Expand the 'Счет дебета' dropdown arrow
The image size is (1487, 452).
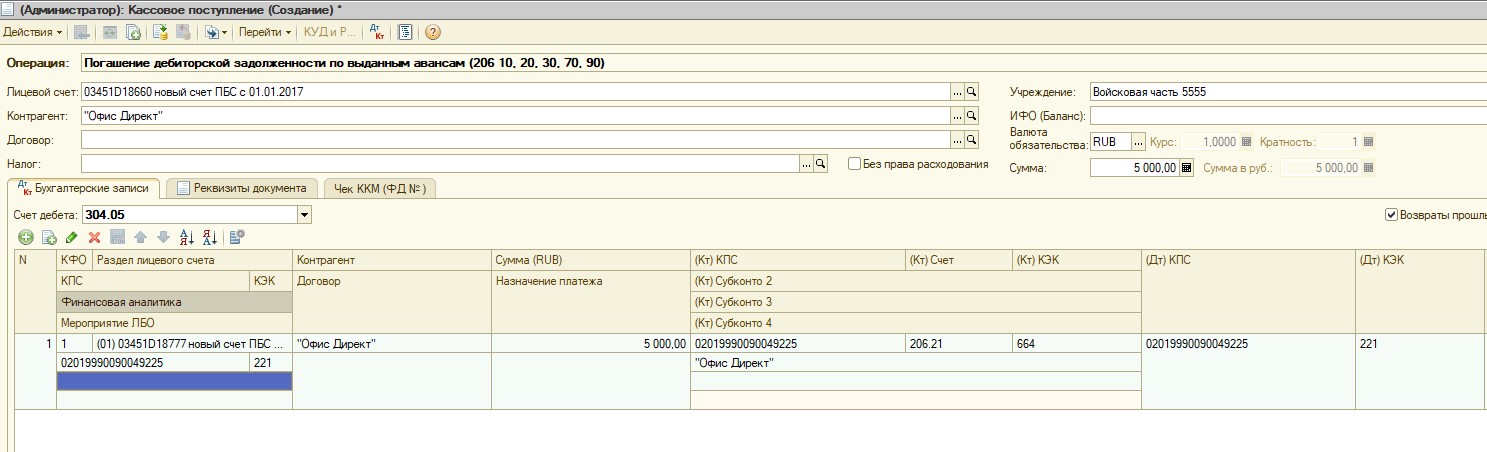point(305,214)
